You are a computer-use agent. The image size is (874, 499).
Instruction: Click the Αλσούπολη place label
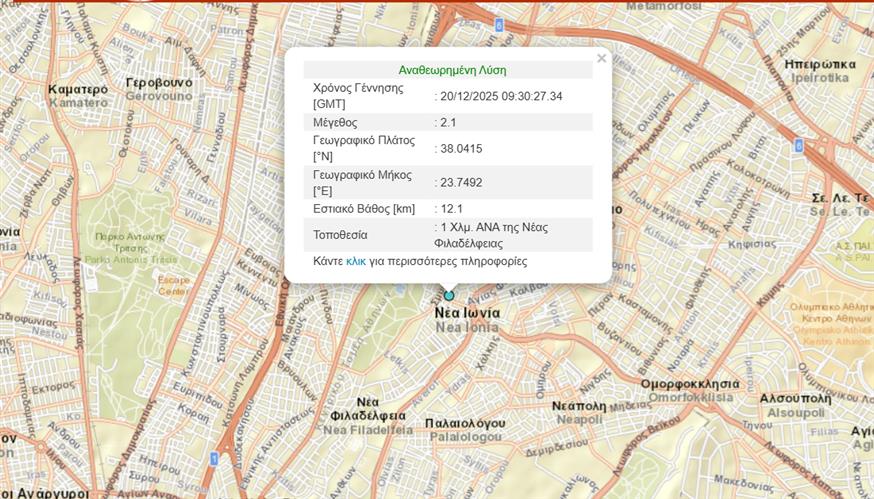tap(794, 398)
